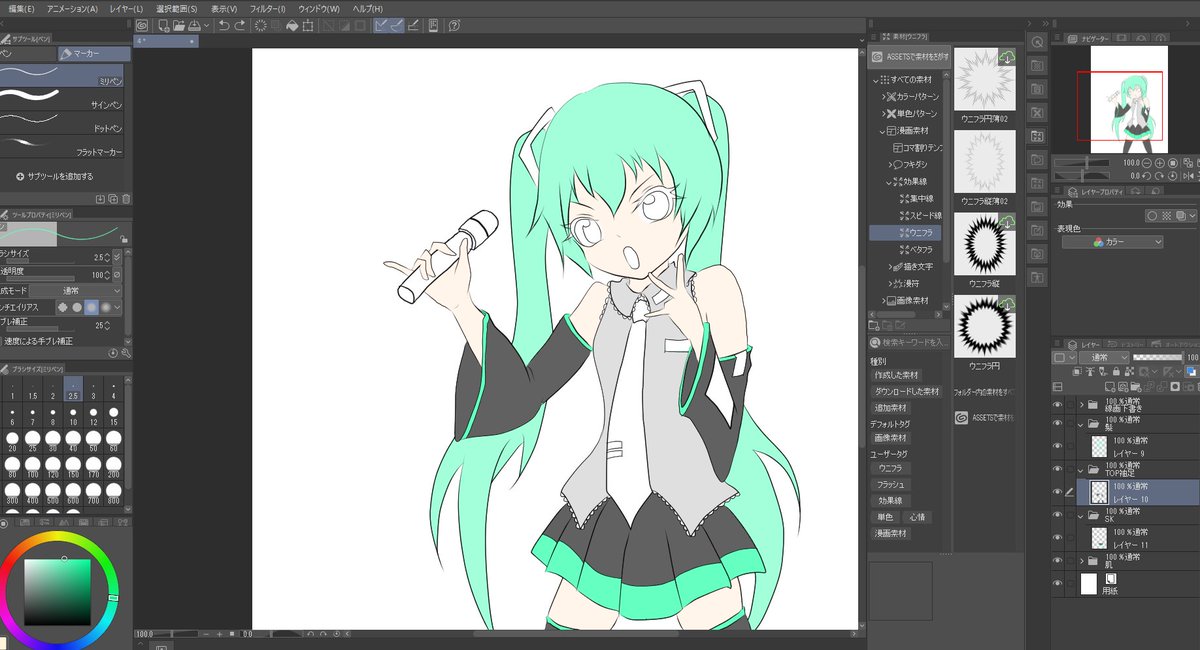Click the ASSETS spiral icon in material panel
The height and width of the screenshot is (650, 1200).
[877, 57]
